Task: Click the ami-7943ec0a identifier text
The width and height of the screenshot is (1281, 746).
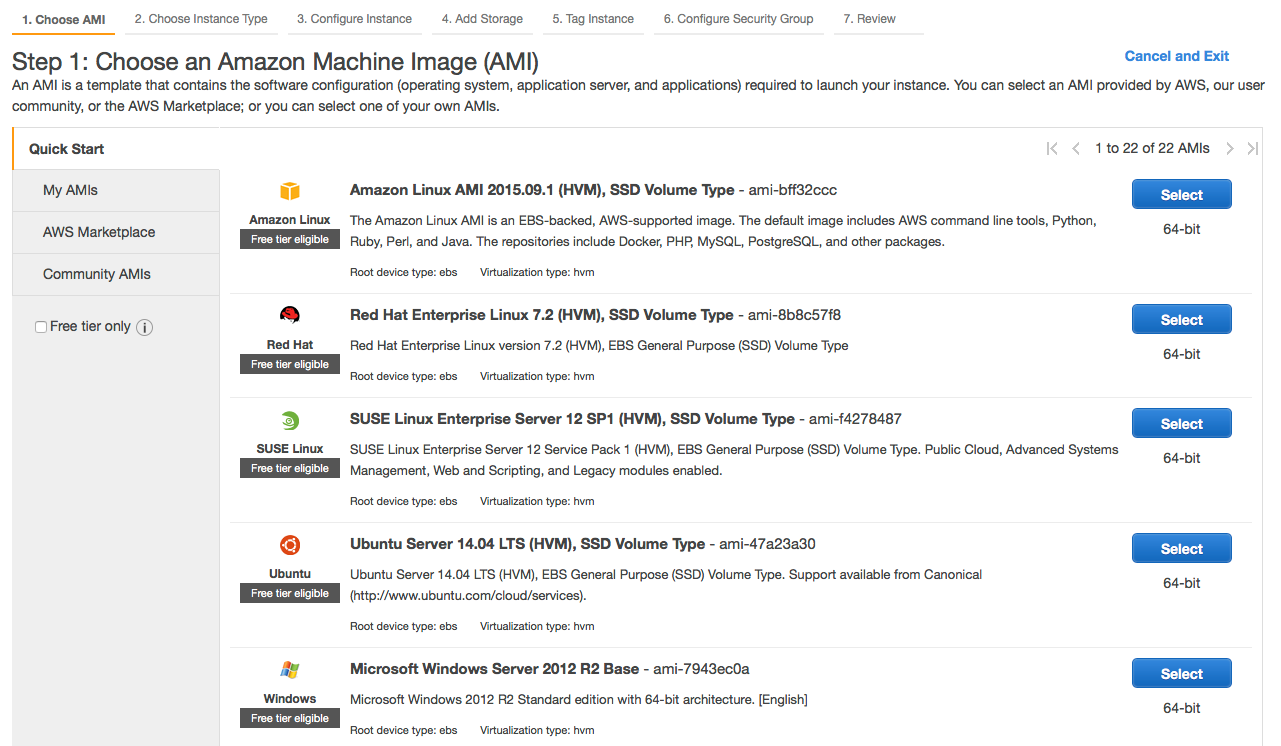Action: pos(702,669)
